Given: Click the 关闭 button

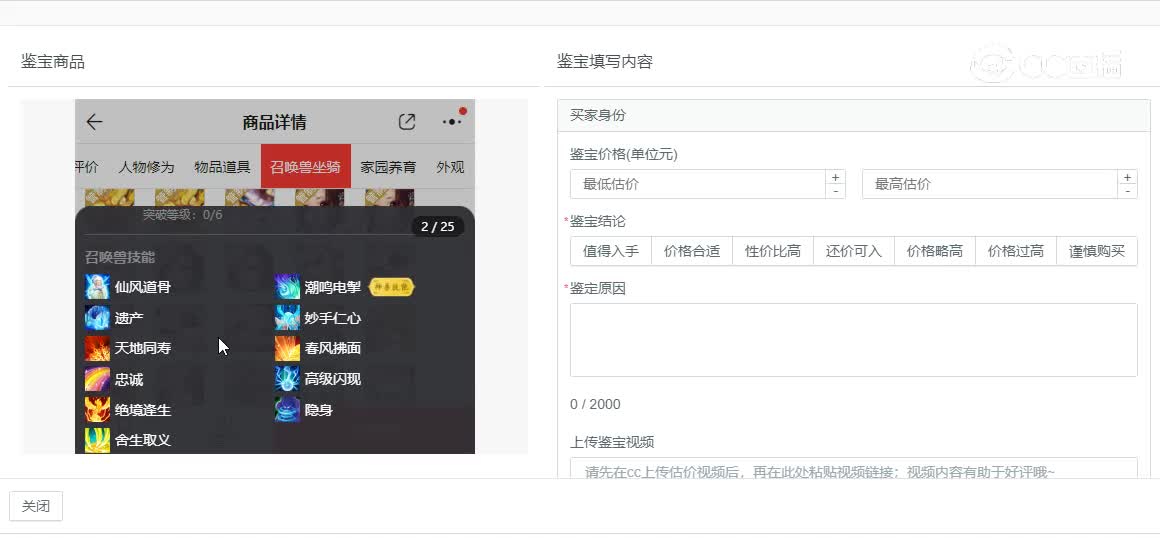Looking at the screenshot, I should [36, 506].
